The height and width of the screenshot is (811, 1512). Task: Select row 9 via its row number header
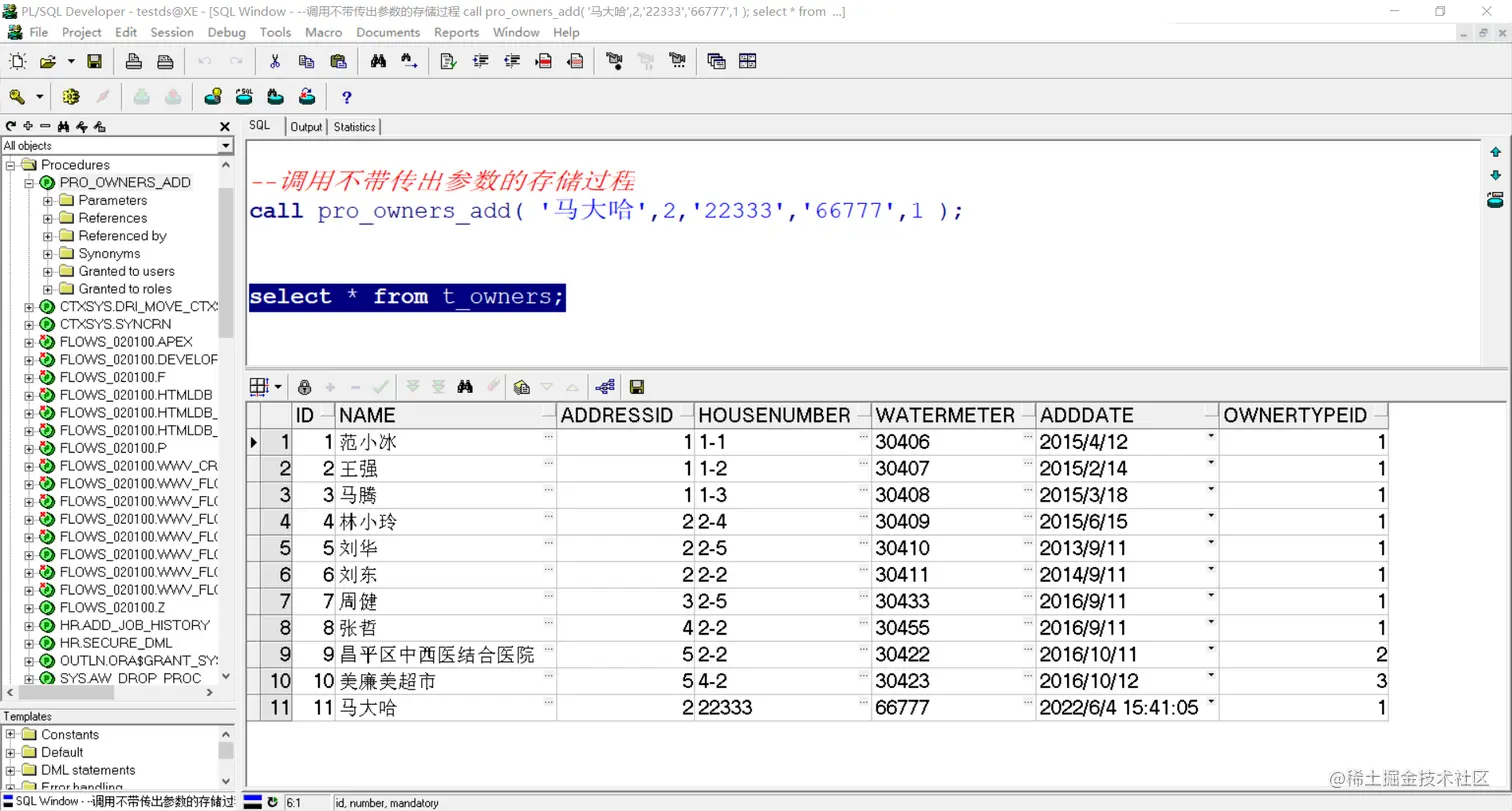pyautogui.click(x=277, y=655)
